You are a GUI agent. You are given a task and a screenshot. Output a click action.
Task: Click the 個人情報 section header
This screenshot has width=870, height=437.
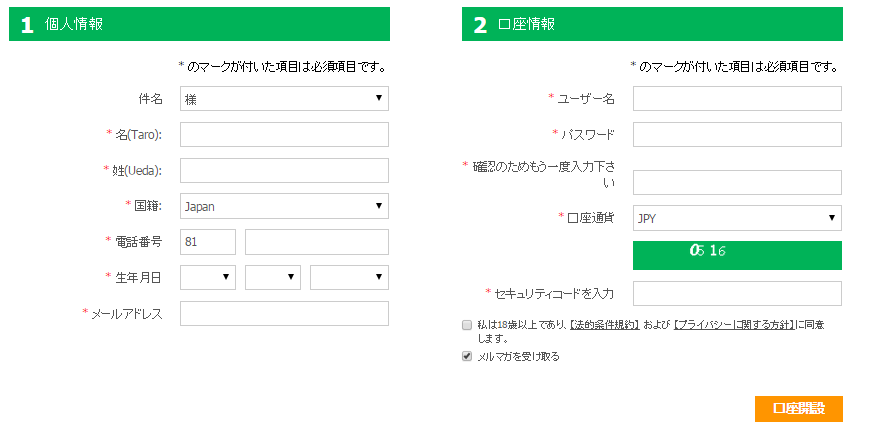coord(199,24)
